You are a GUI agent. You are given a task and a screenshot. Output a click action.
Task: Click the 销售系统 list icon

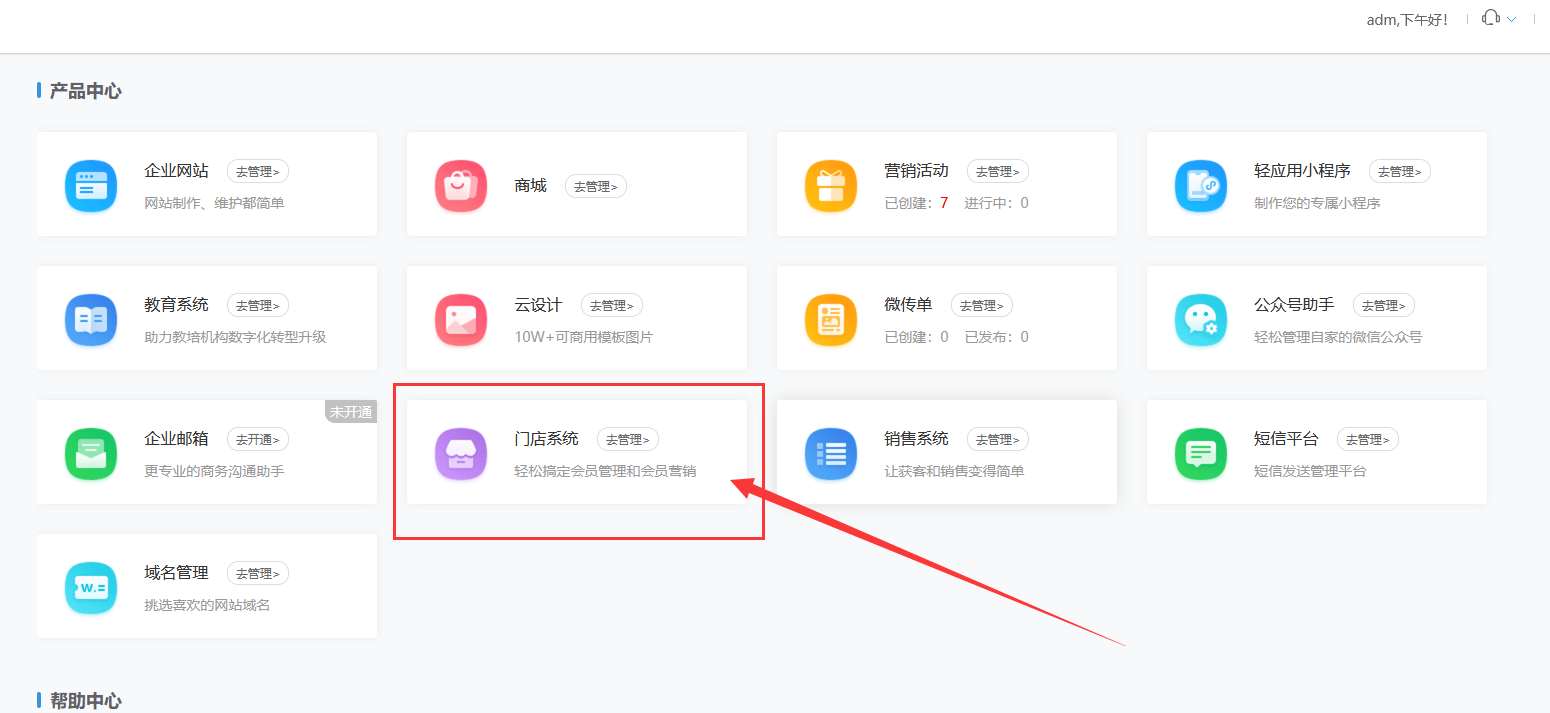(831, 453)
